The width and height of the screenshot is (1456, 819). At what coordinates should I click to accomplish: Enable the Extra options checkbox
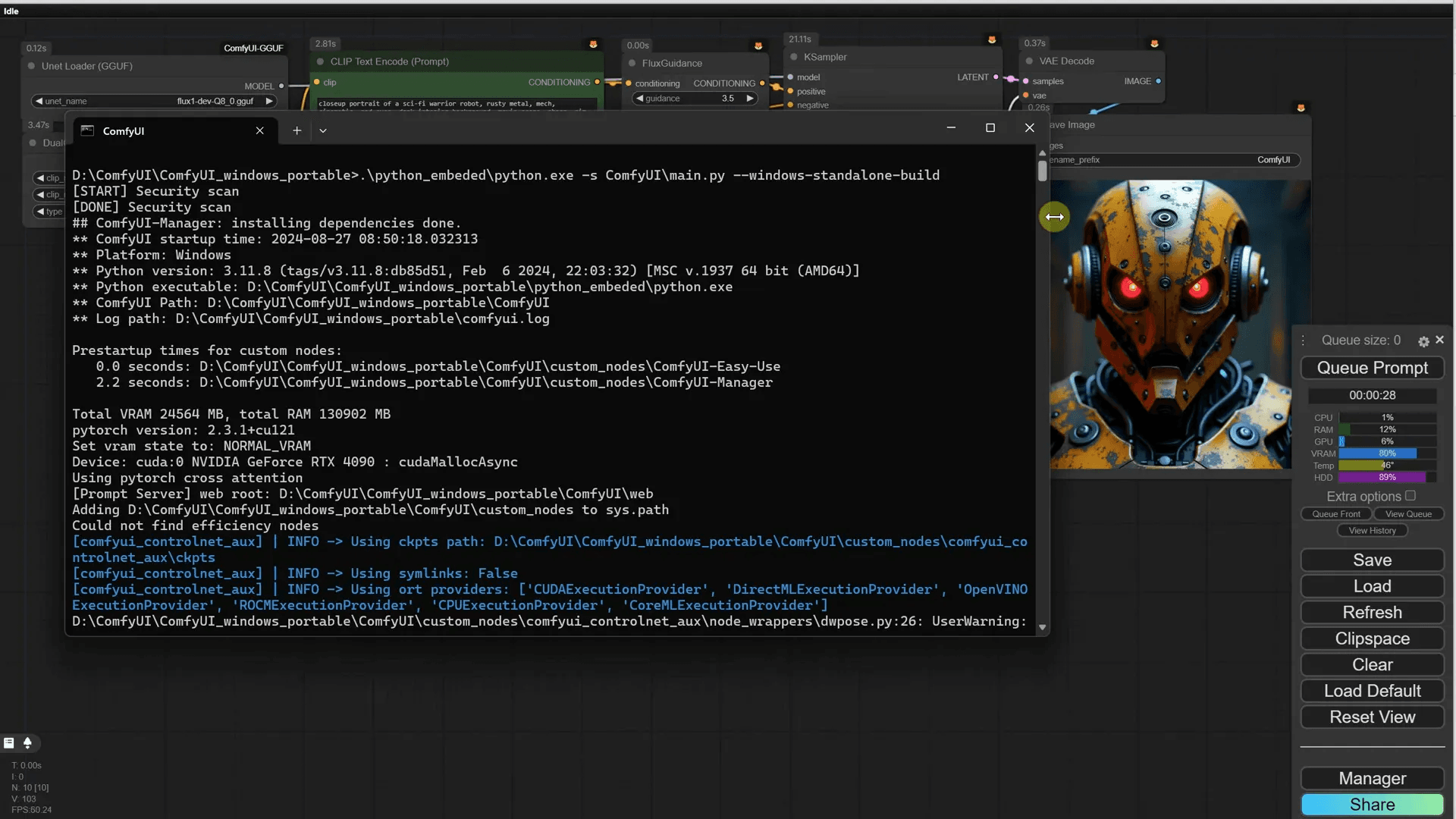tap(1410, 496)
